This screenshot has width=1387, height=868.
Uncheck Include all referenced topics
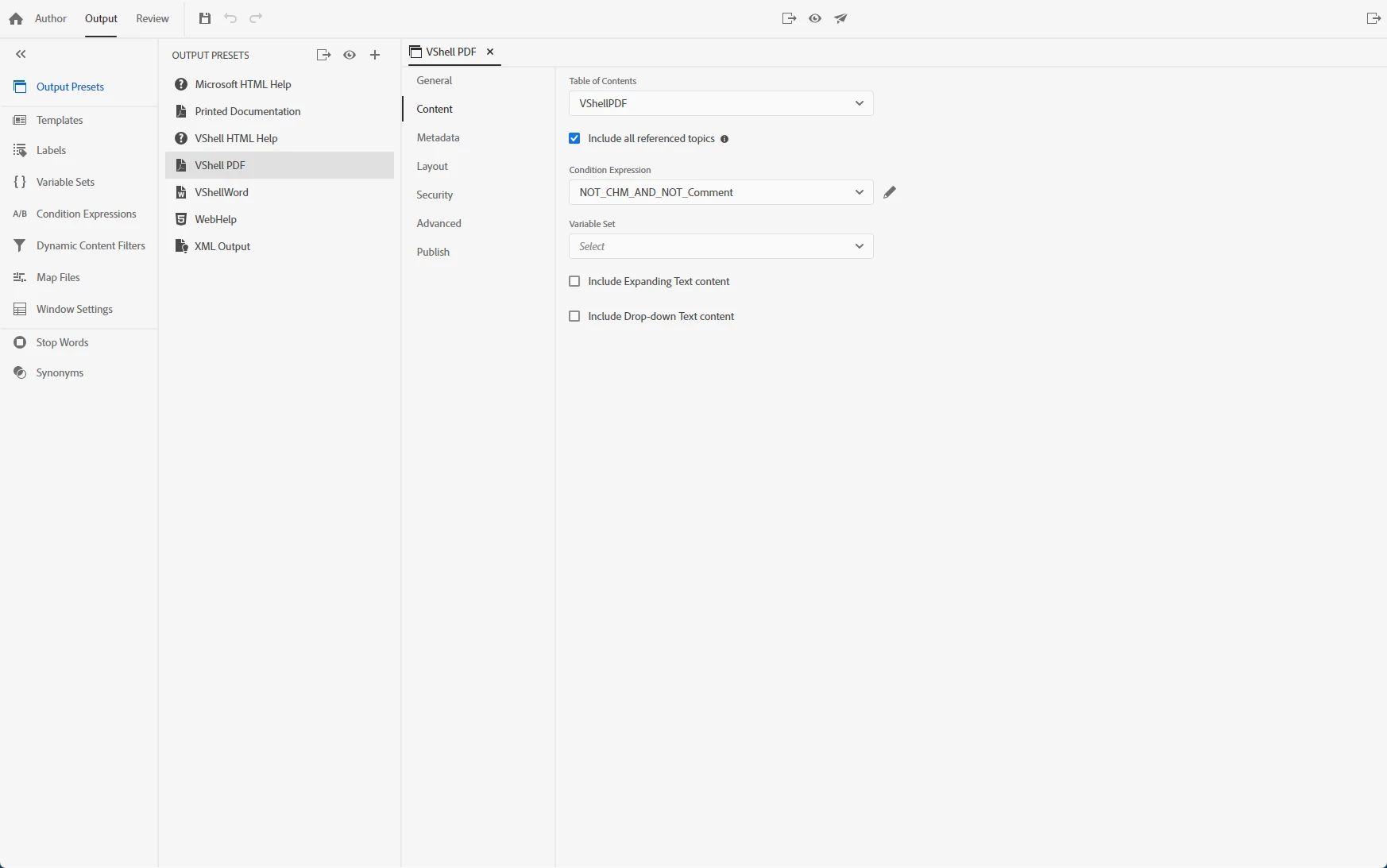coord(574,138)
